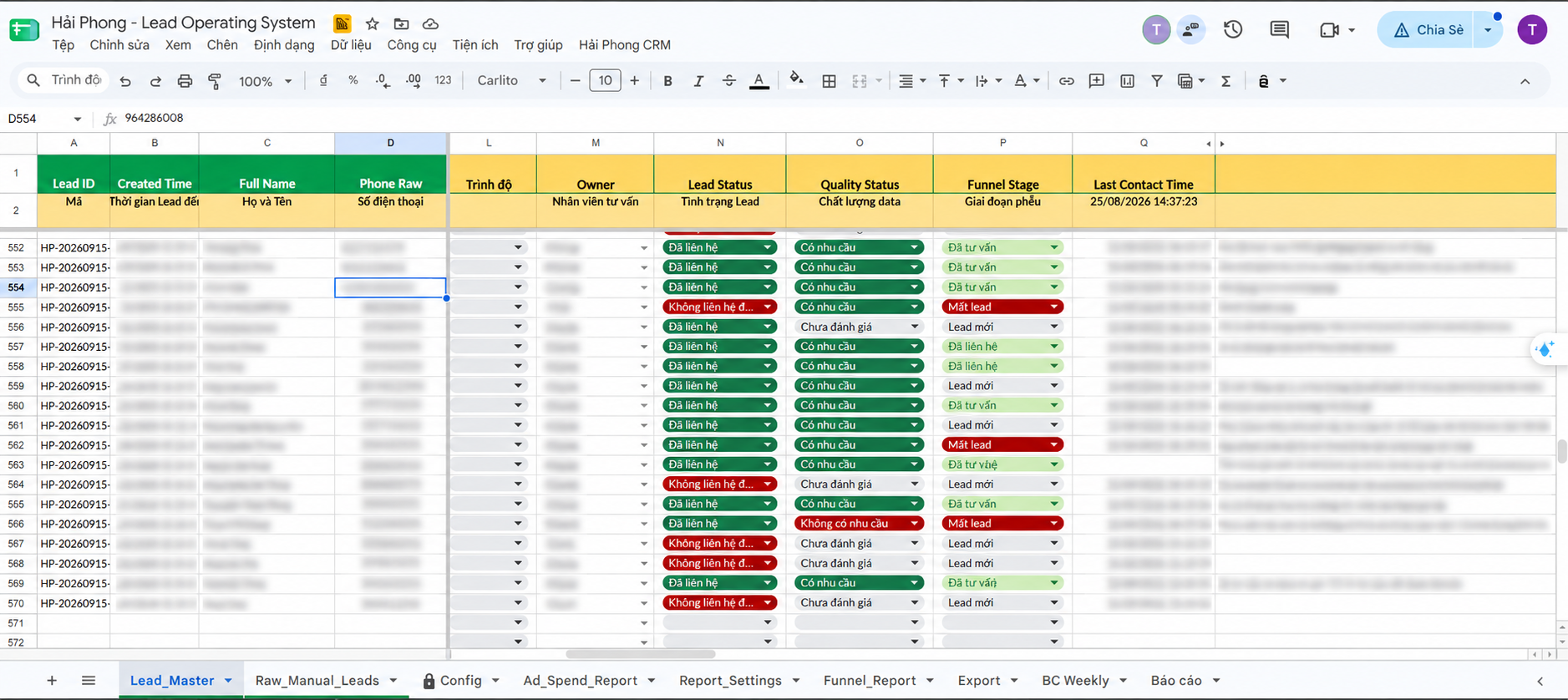The height and width of the screenshot is (700, 1568).
Task: Click the Print icon
Action: pos(185,81)
